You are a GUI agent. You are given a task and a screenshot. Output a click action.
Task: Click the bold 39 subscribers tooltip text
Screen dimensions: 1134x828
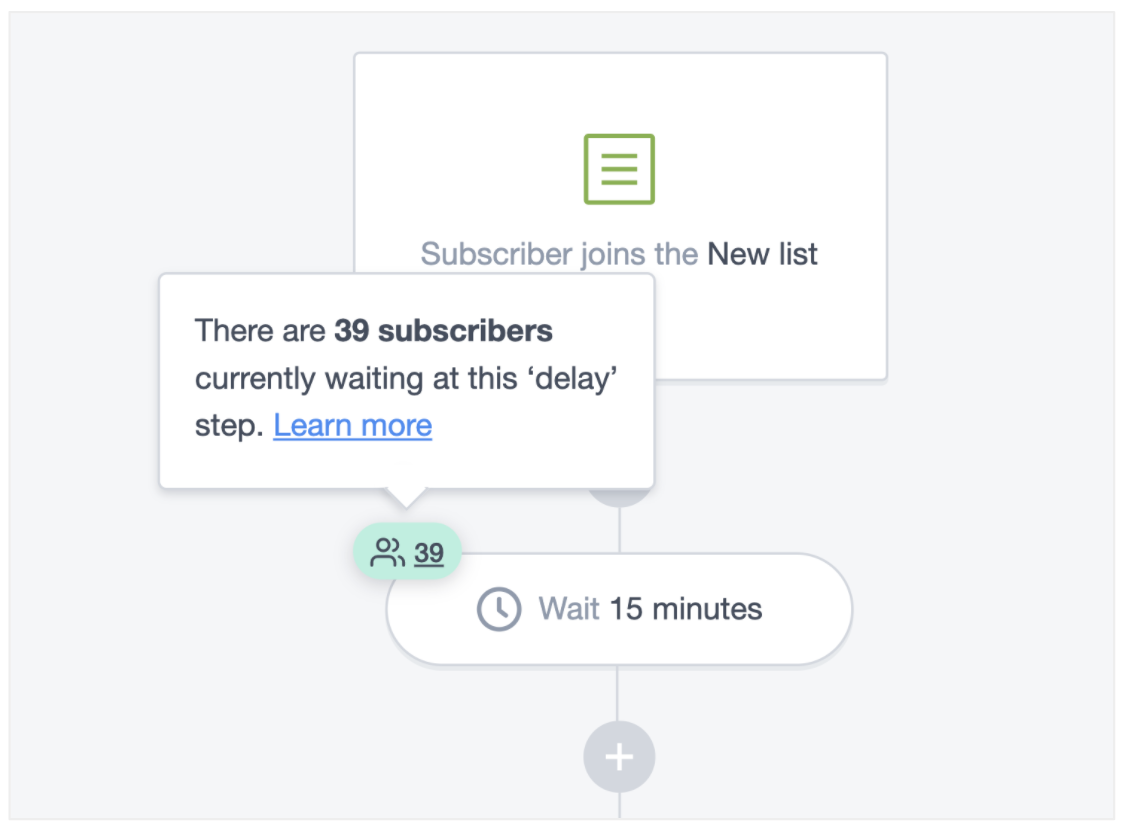(443, 330)
